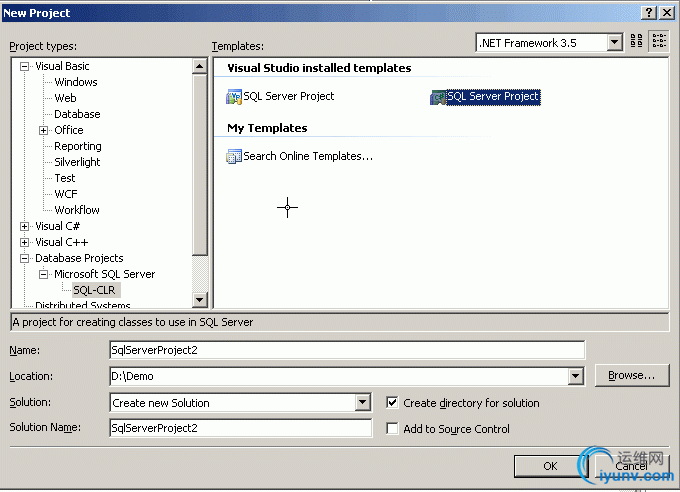Collapse the Visual Basic tree node
680x492 pixels.
pos(25,66)
